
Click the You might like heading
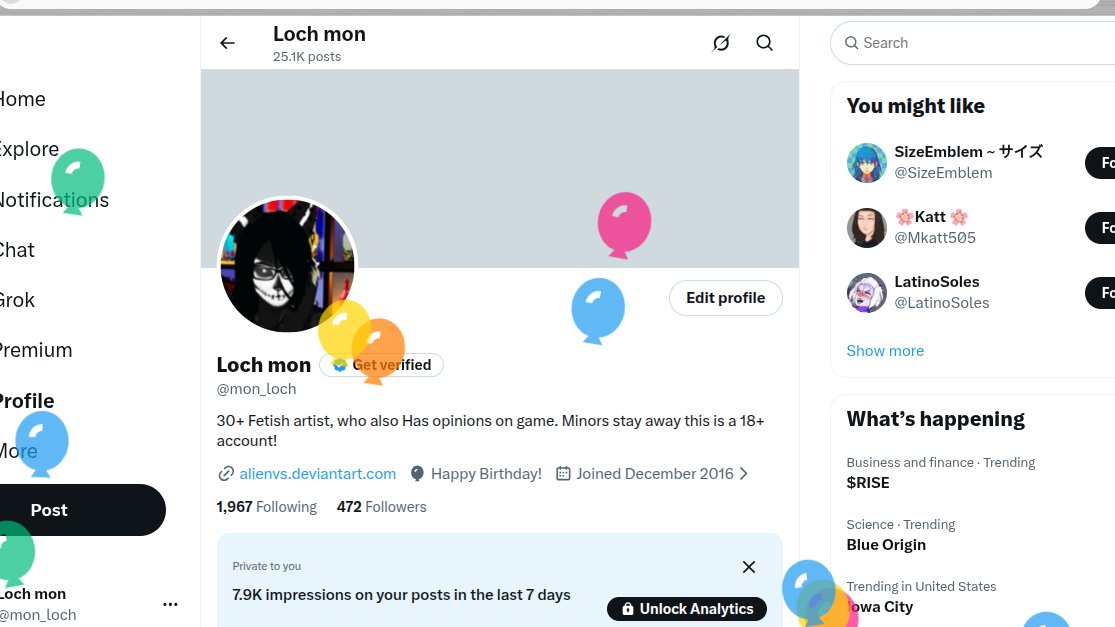point(915,106)
